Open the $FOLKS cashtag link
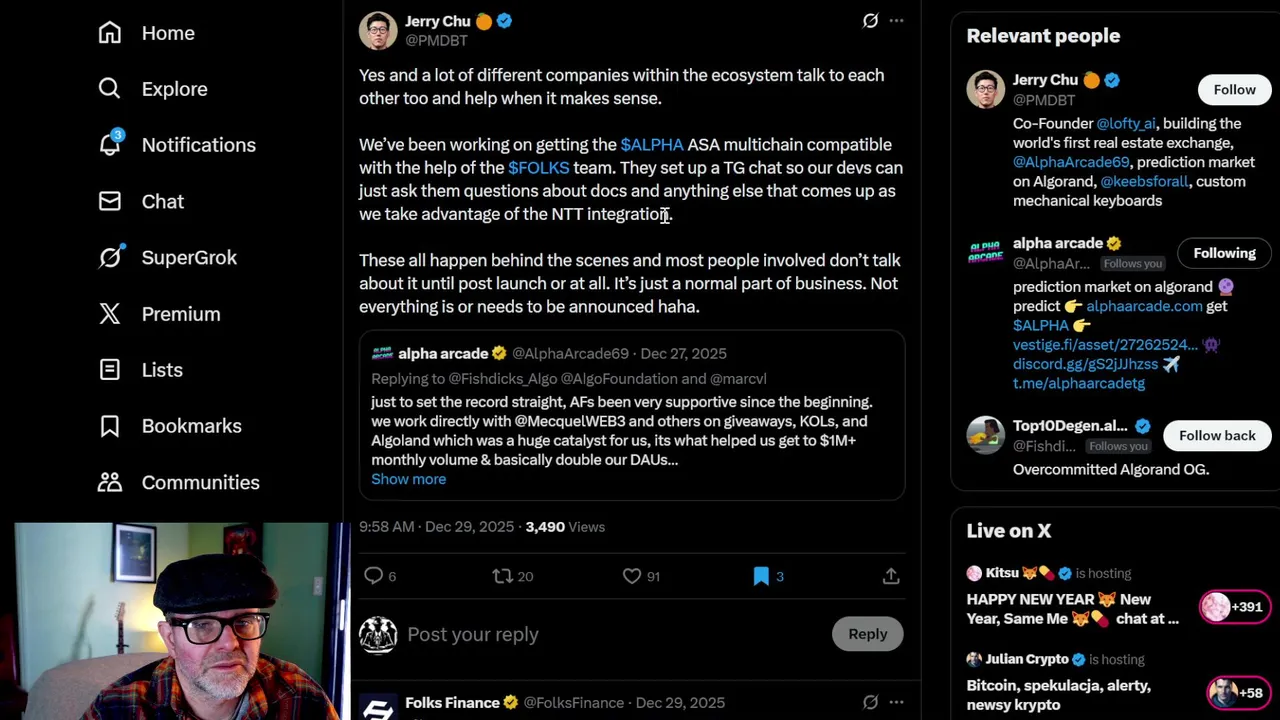Viewport: 1280px width, 720px height. pos(538,168)
